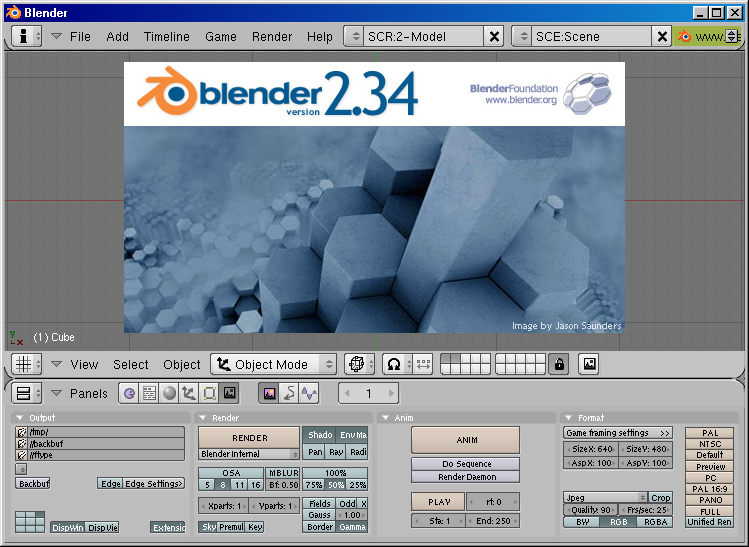Click the Buttons window type icon
Screen dimensions: 749x547
[22, 394]
